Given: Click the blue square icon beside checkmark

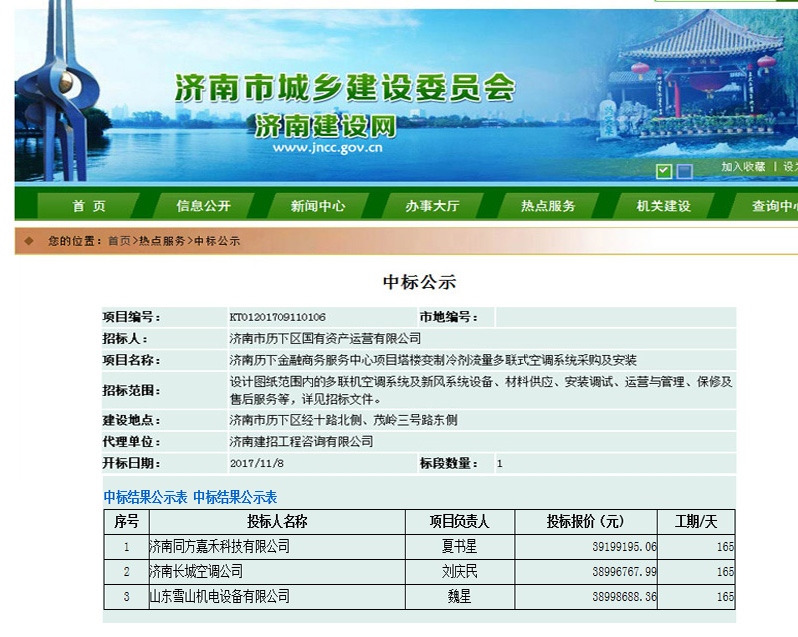Looking at the screenshot, I should point(685,171).
